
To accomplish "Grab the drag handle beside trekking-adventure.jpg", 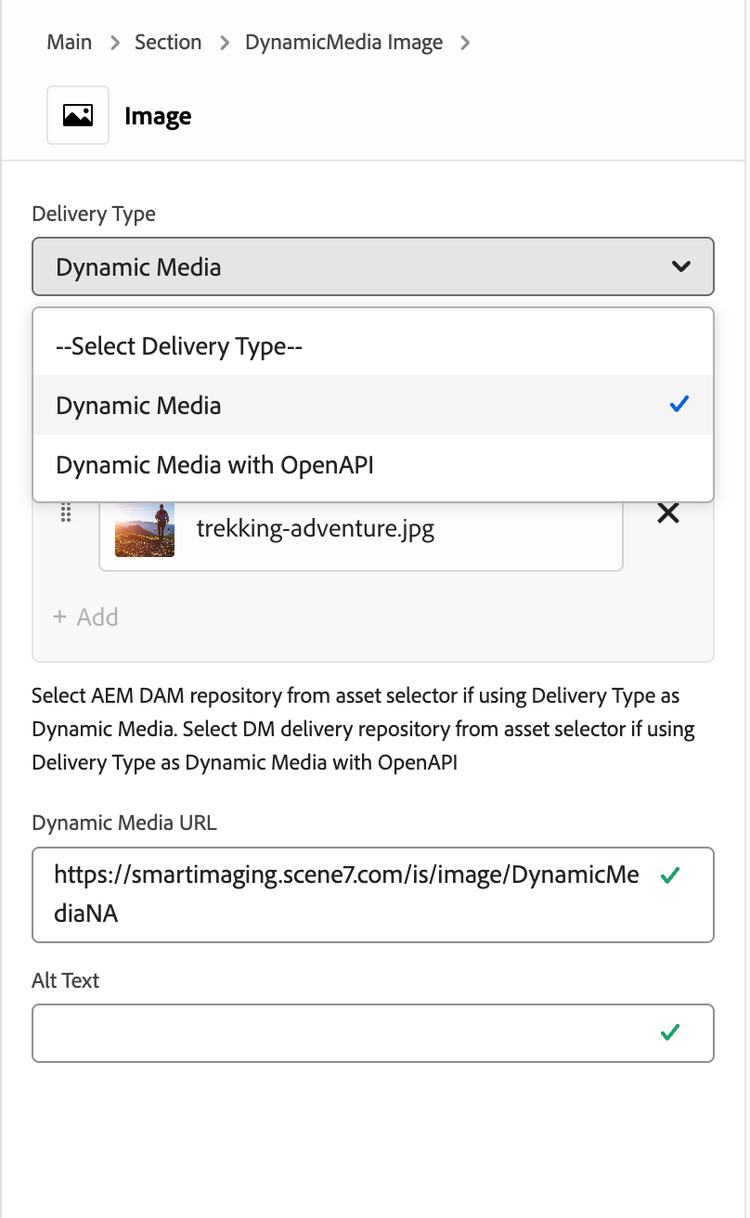I will [66, 513].
